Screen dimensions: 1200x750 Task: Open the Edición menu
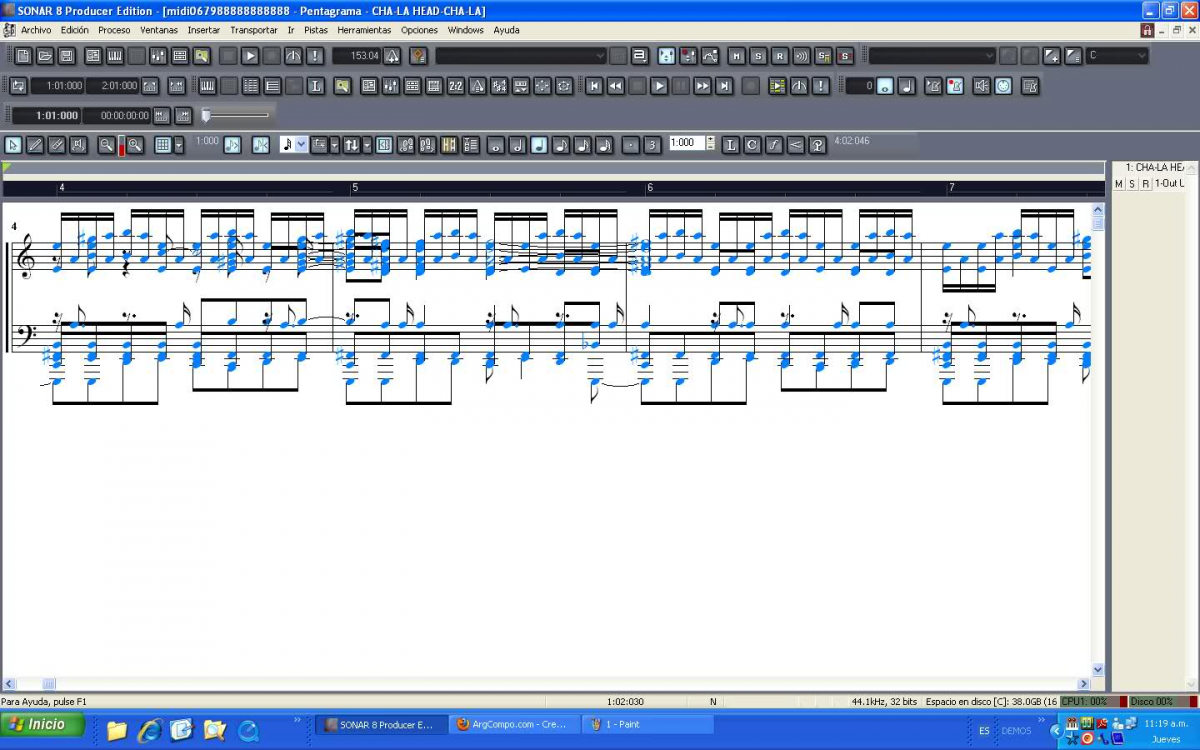pos(74,30)
